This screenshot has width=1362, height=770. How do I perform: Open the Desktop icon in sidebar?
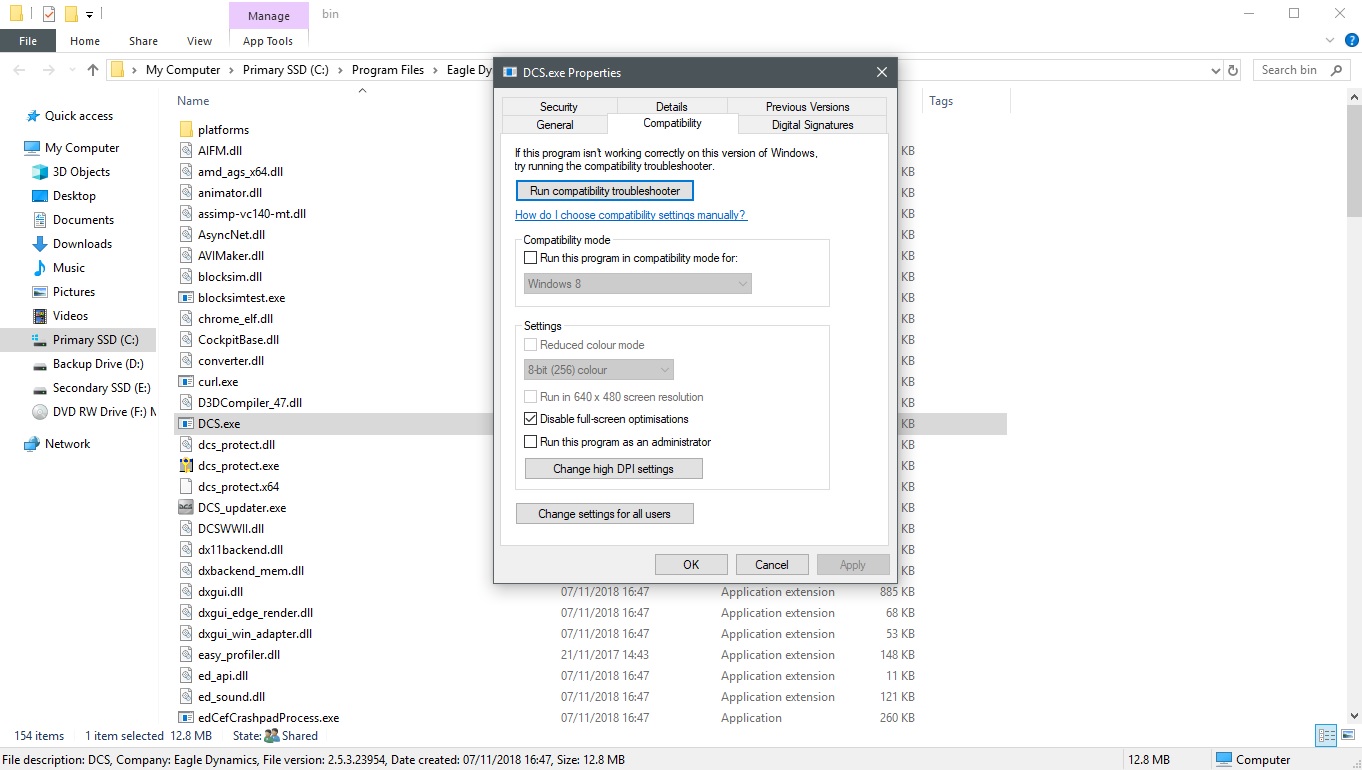tap(40, 196)
